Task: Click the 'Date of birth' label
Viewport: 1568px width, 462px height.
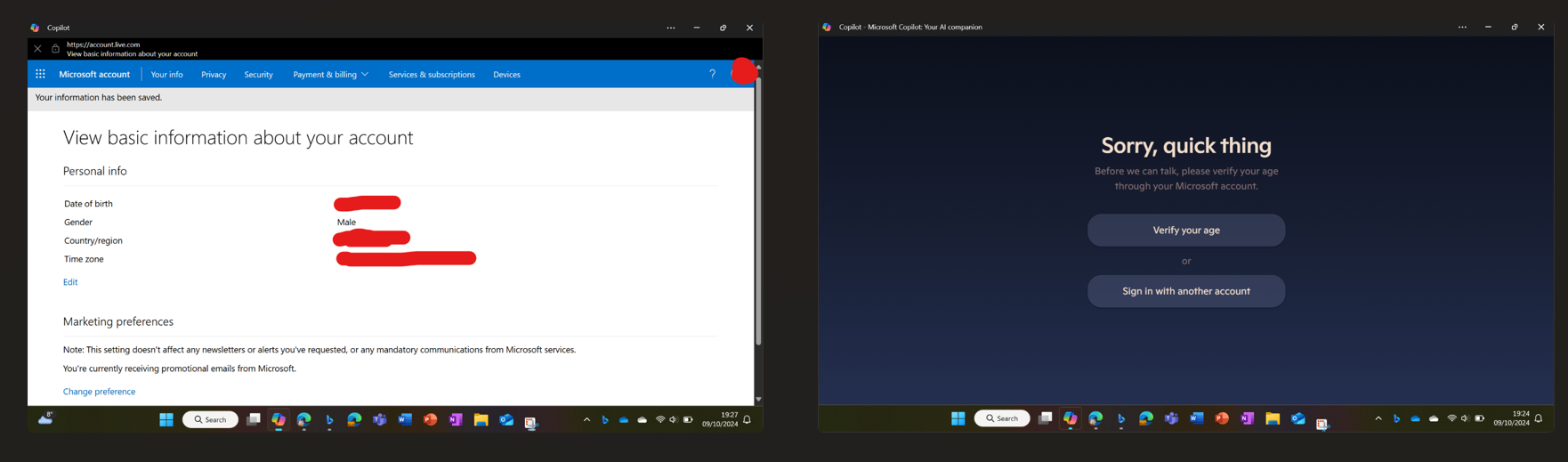Action: [x=88, y=204]
